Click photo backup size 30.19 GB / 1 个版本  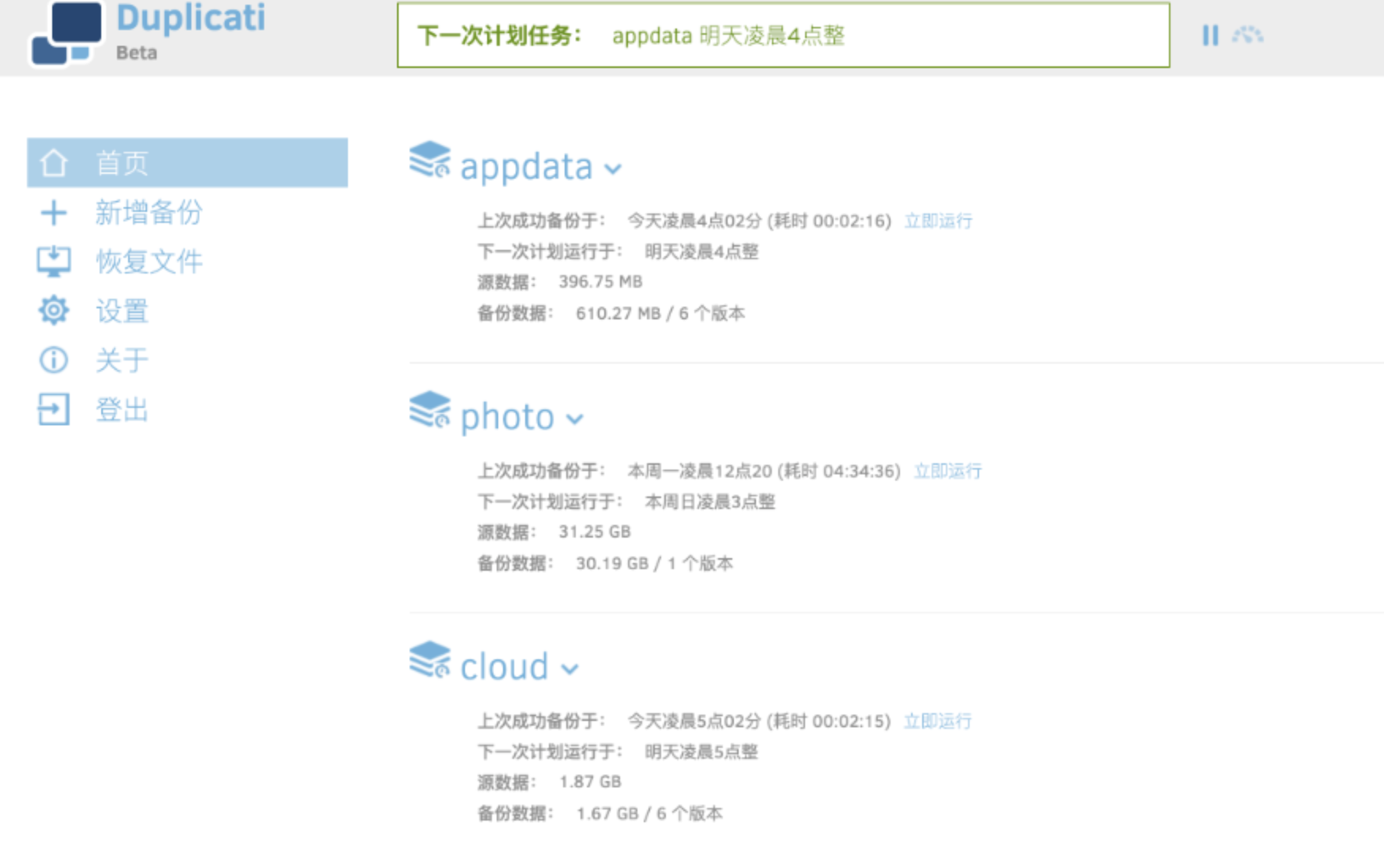click(654, 563)
